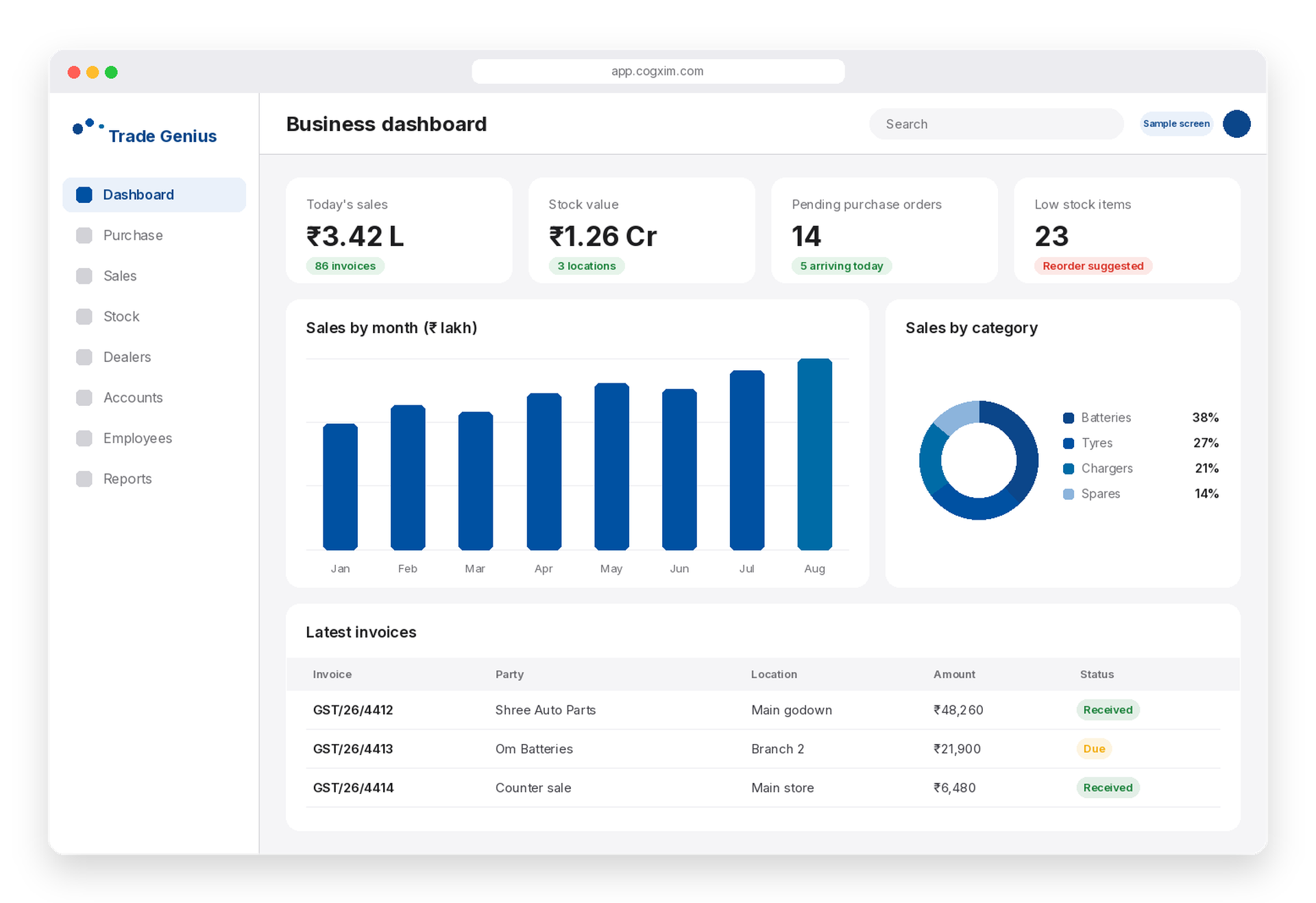Click the Sample screen badge

pyautogui.click(x=1175, y=123)
